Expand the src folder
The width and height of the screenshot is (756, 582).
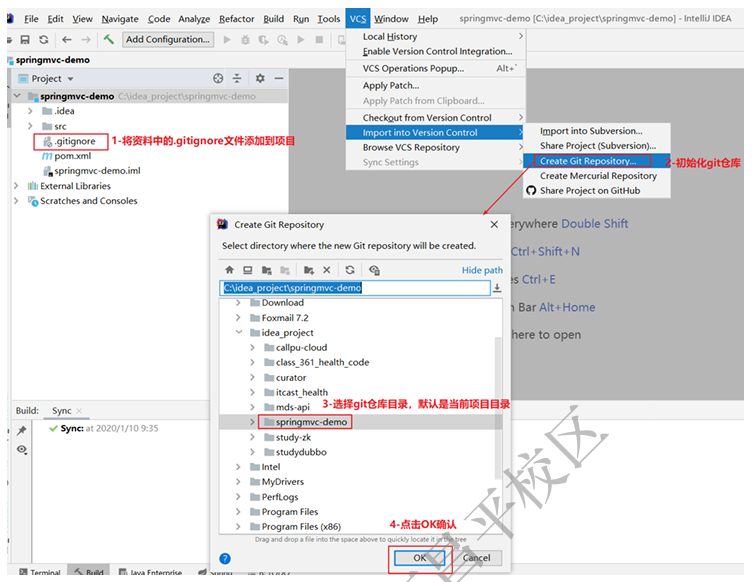click(30, 126)
